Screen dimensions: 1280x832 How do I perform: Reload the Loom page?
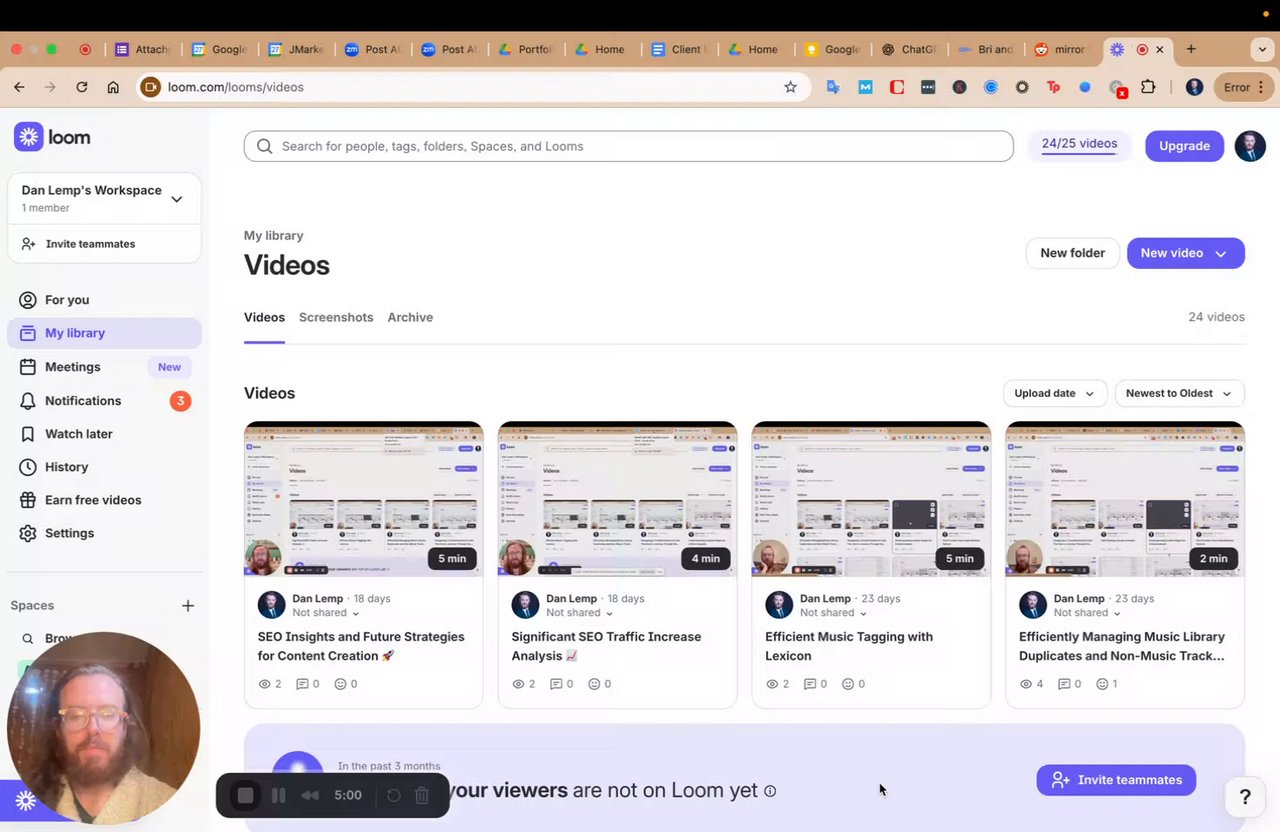coord(82,87)
